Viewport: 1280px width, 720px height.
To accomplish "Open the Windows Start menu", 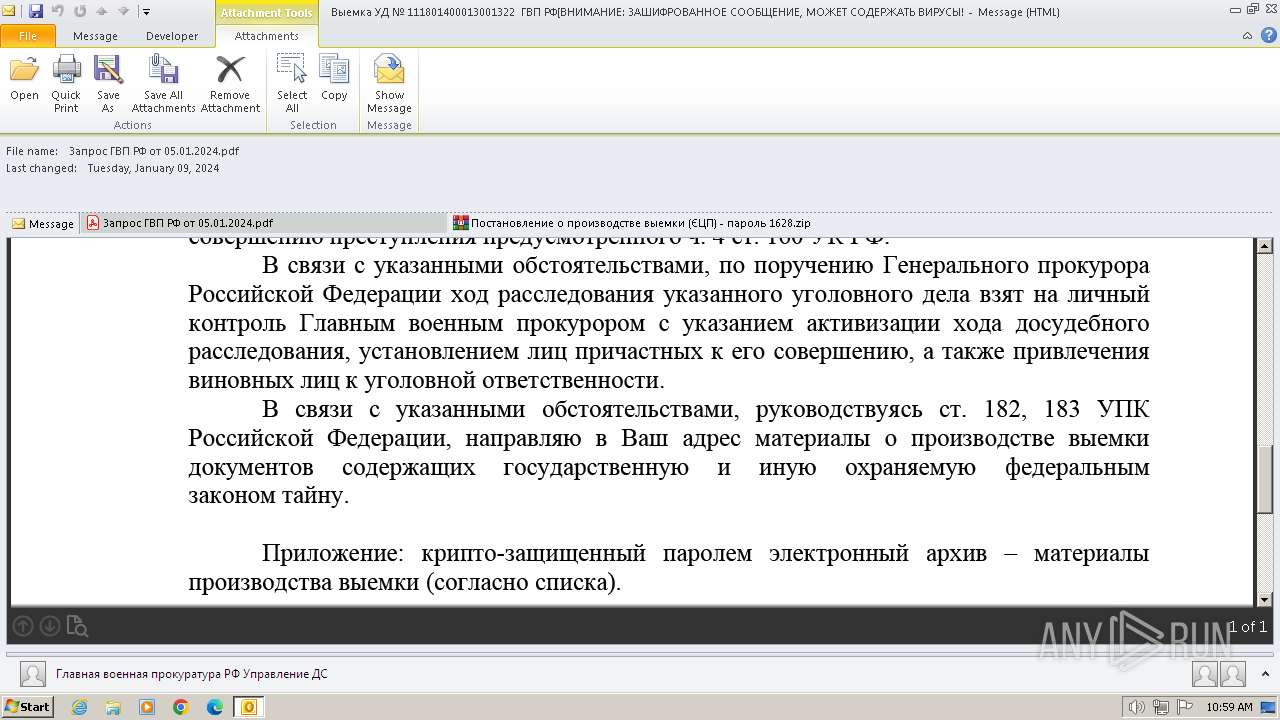I will [x=28, y=707].
